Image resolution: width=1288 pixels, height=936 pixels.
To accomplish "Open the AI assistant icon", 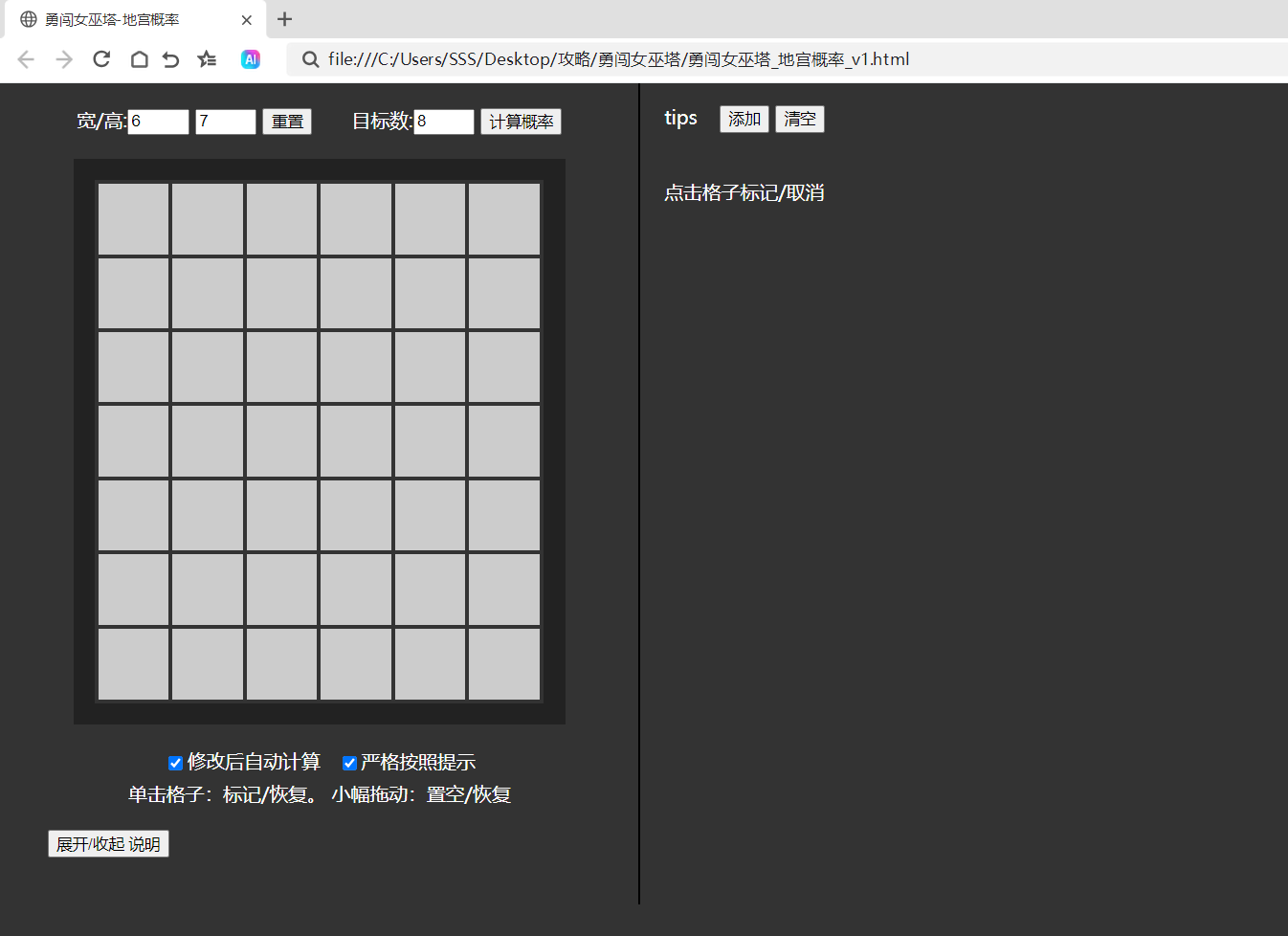I will tap(251, 59).
